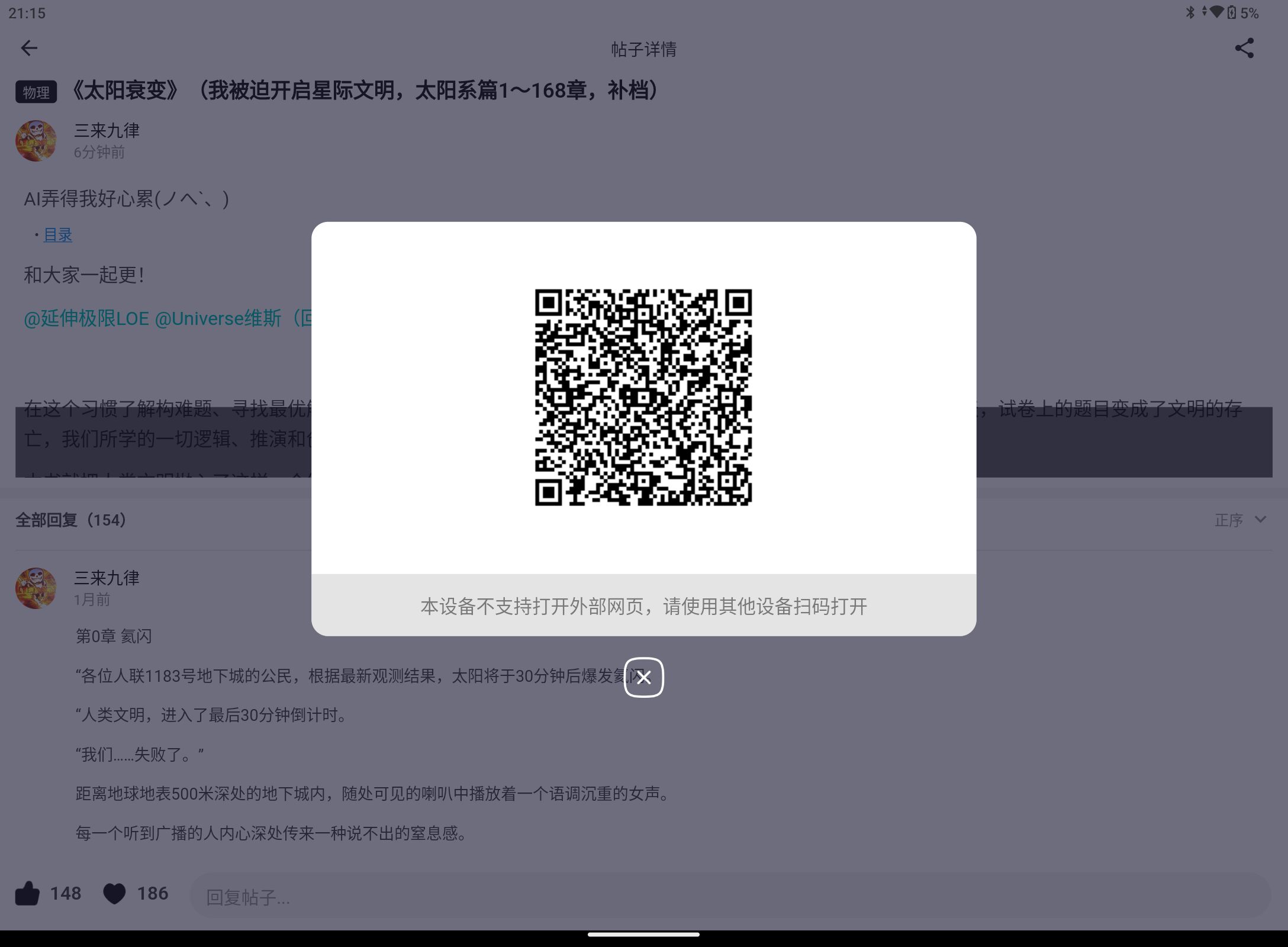Open the 正序 sort order dropdown
Screen dimensions: 1288x947
(x=1230, y=520)
